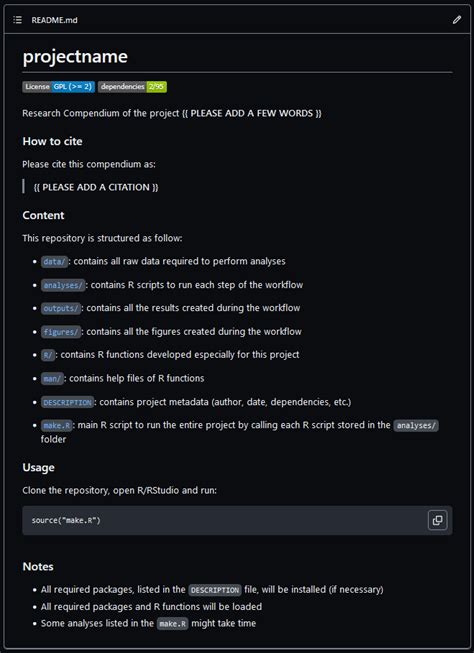Follow the data/ folder link
Screen dimensions: 474x653
coord(54,262)
